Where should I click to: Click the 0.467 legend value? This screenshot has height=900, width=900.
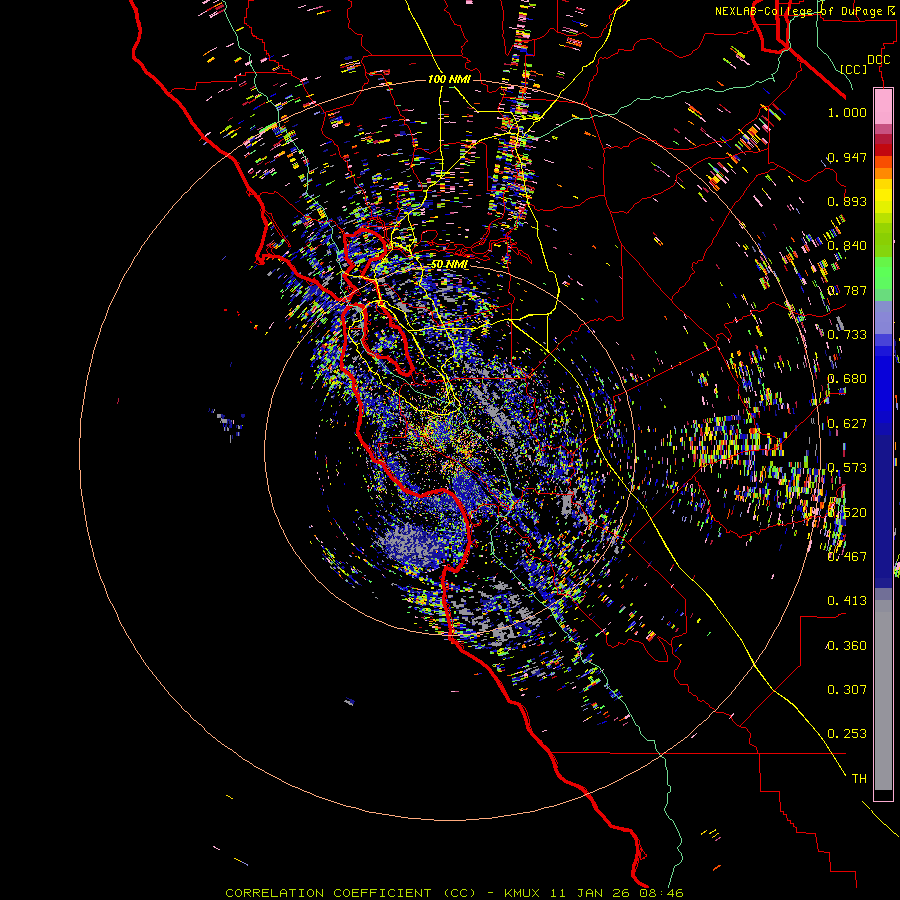[x=847, y=557]
